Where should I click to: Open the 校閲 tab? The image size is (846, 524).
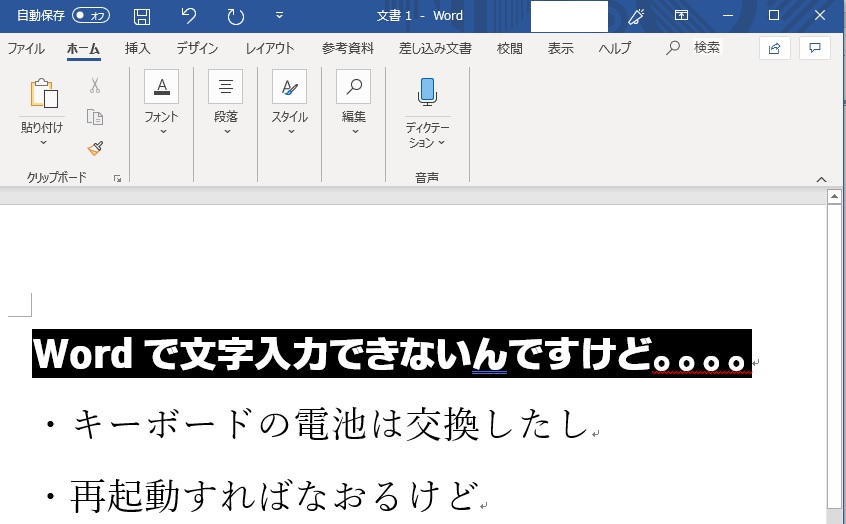coord(509,49)
